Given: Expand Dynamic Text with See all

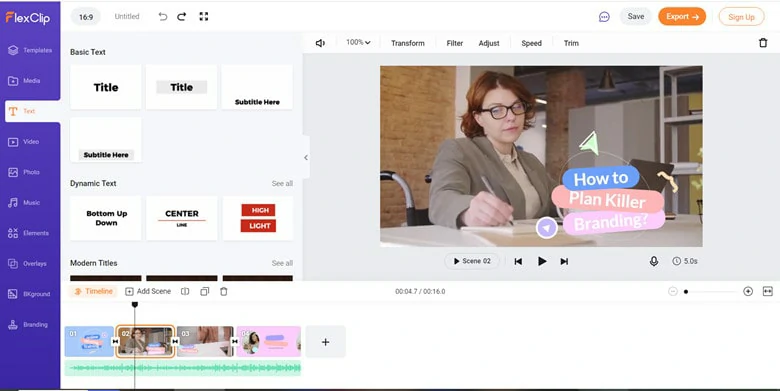Looking at the screenshot, I should pos(282,184).
